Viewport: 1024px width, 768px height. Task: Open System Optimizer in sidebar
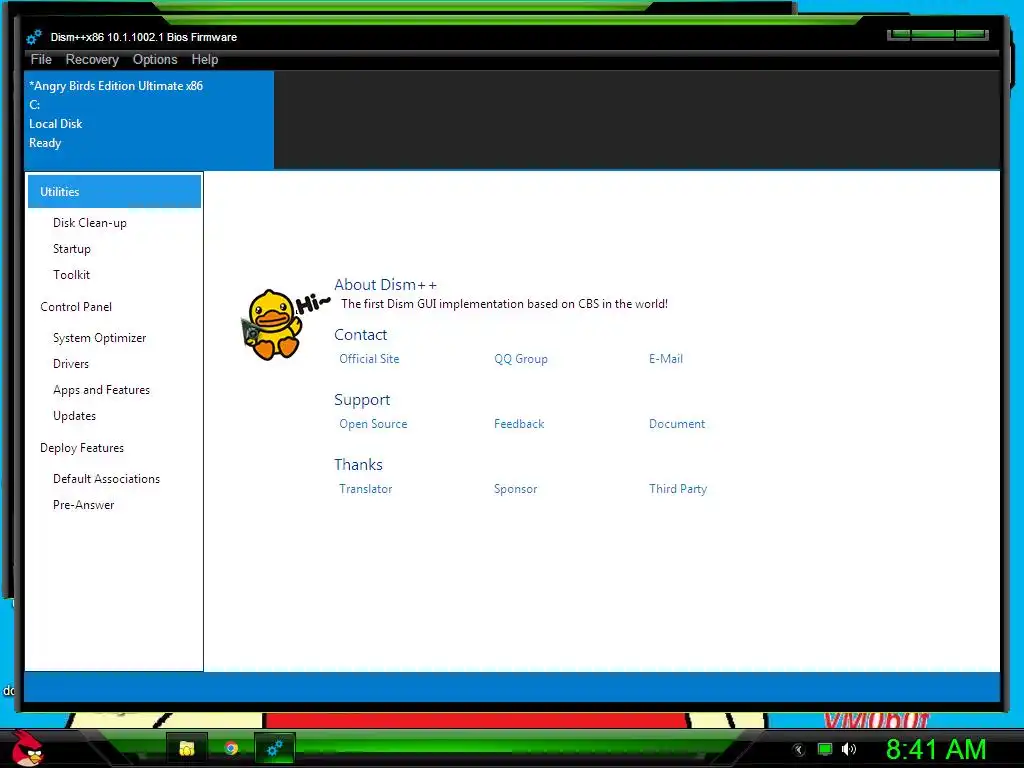click(99, 338)
